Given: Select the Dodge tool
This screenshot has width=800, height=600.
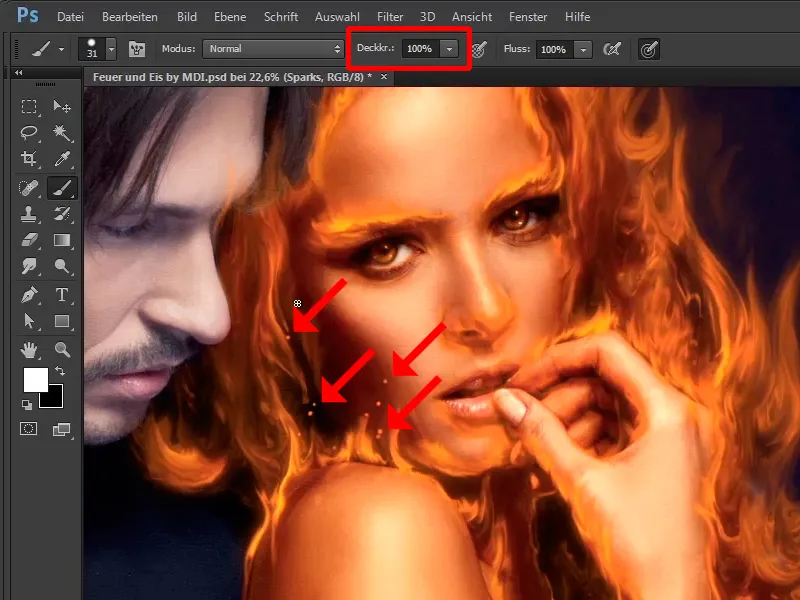Looking at the screenshot, I should [x=62, y=266].
